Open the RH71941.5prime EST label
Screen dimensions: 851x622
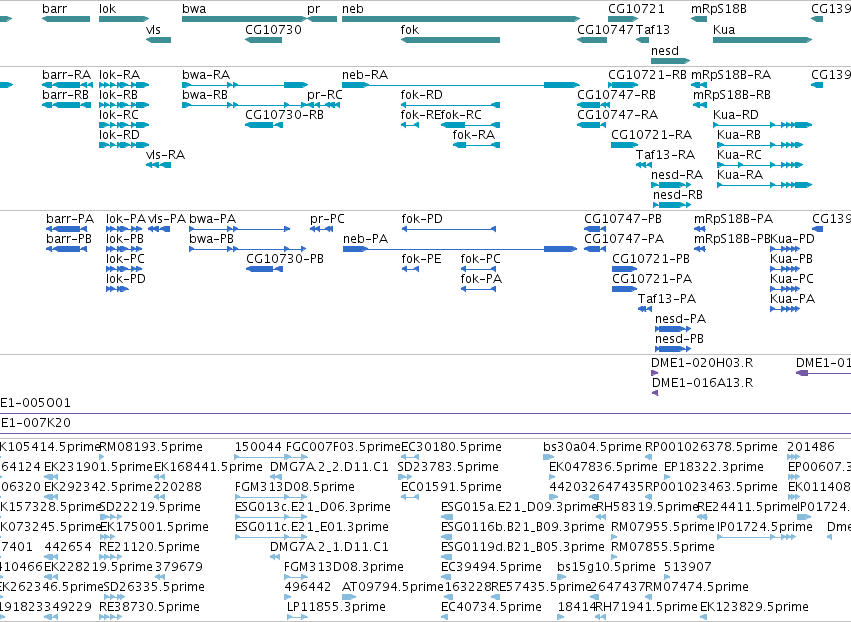646,606
